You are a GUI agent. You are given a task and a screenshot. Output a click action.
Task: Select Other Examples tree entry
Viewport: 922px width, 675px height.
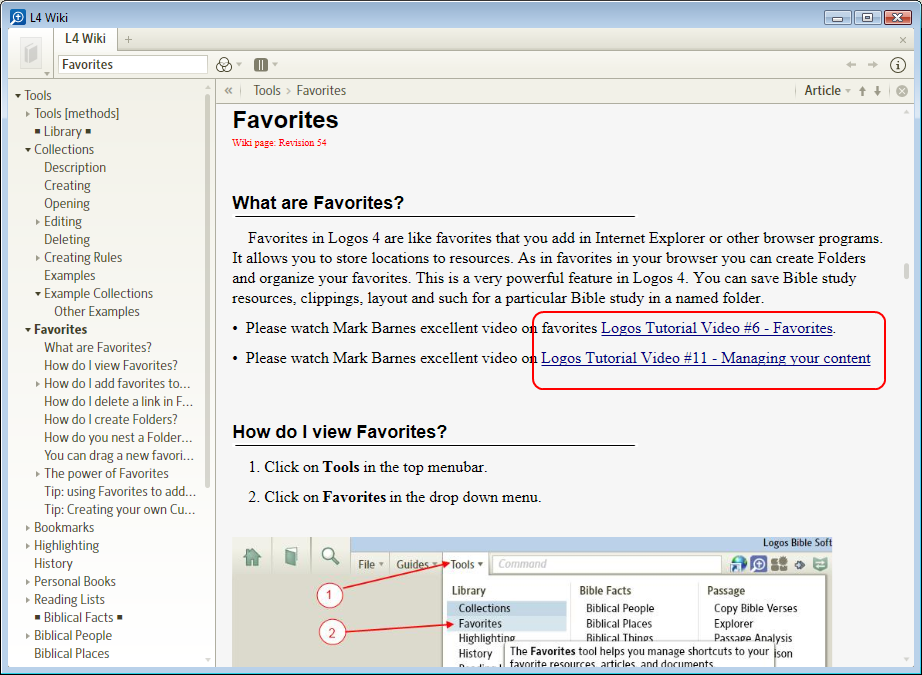(96, 312)
